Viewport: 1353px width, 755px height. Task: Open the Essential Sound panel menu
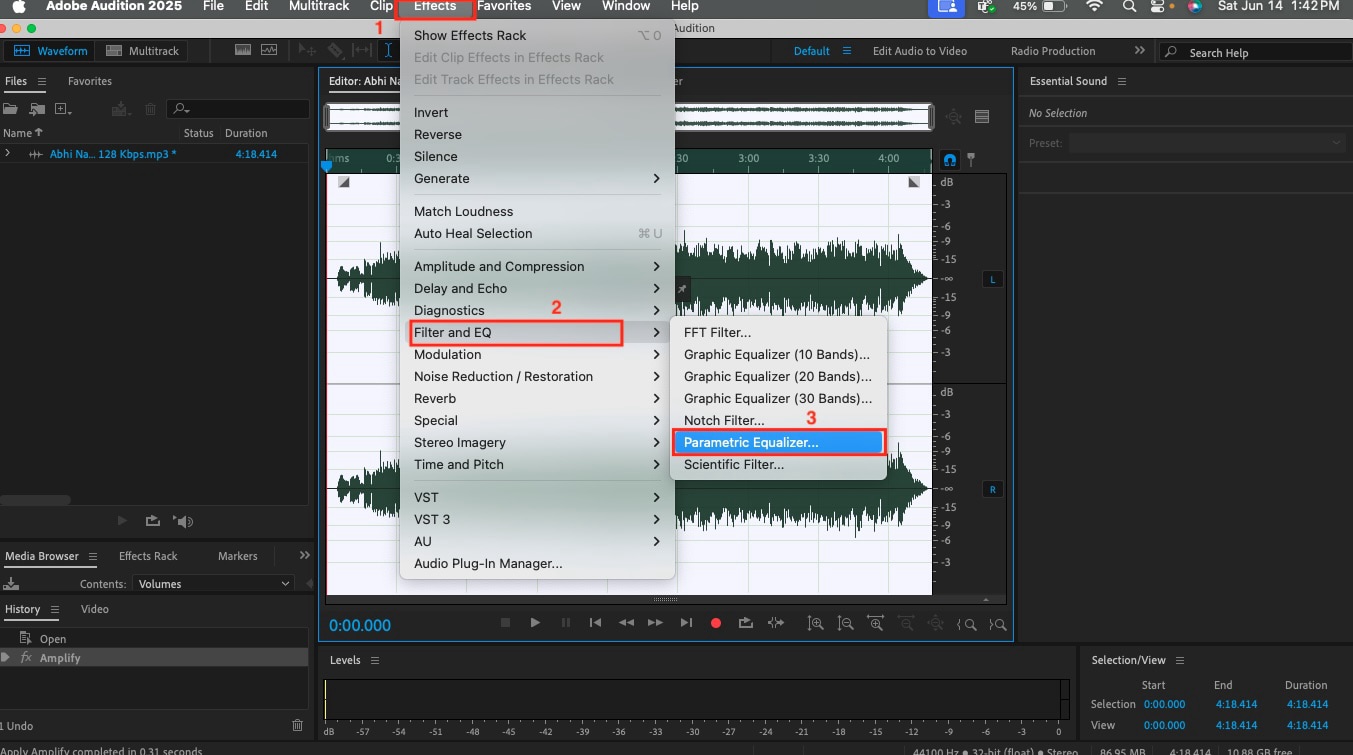tap(1121, 81)
